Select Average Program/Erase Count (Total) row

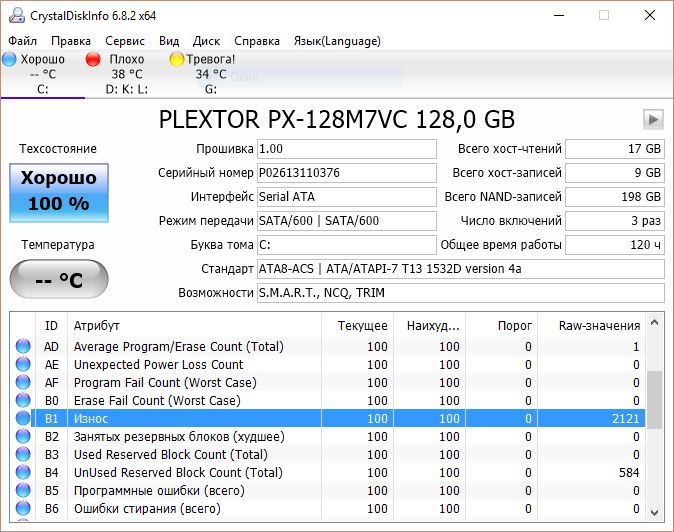(328, 346)
